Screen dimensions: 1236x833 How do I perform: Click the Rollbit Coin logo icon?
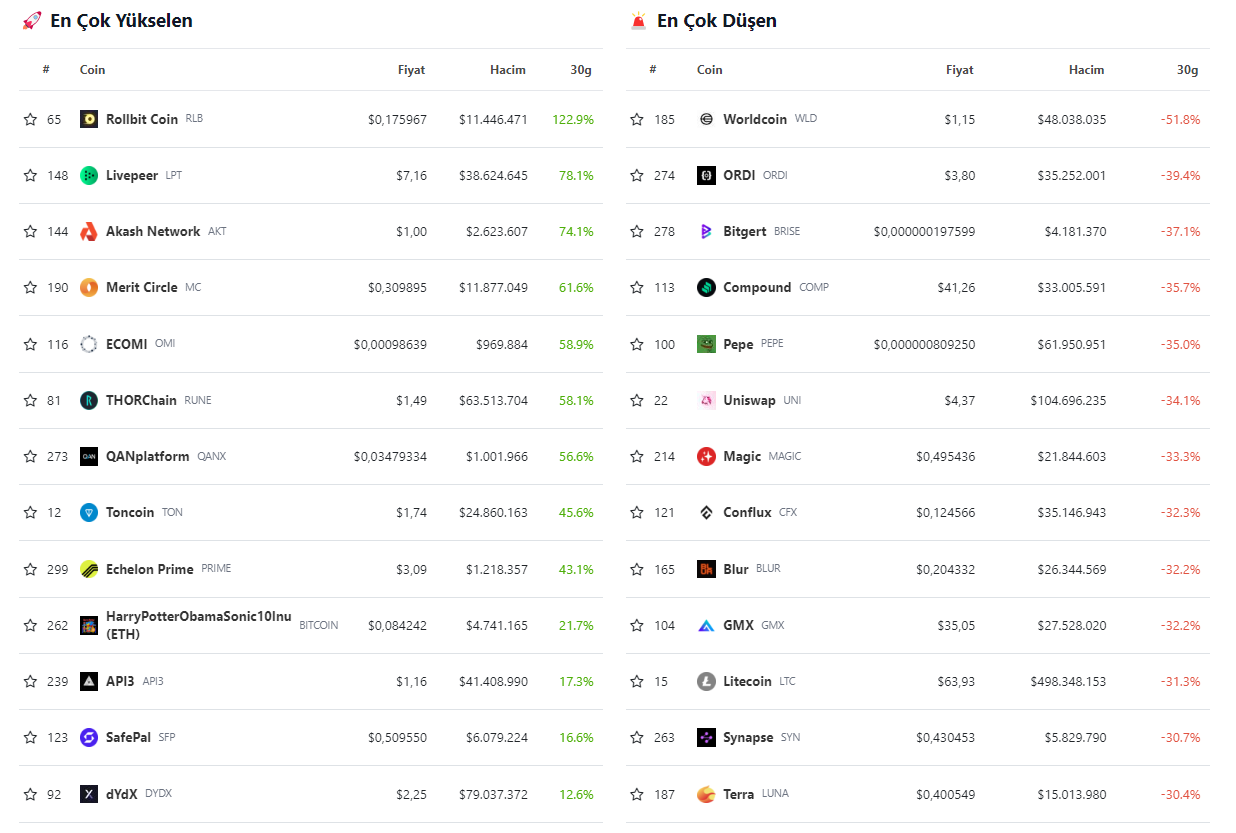(x=89, y=119)
